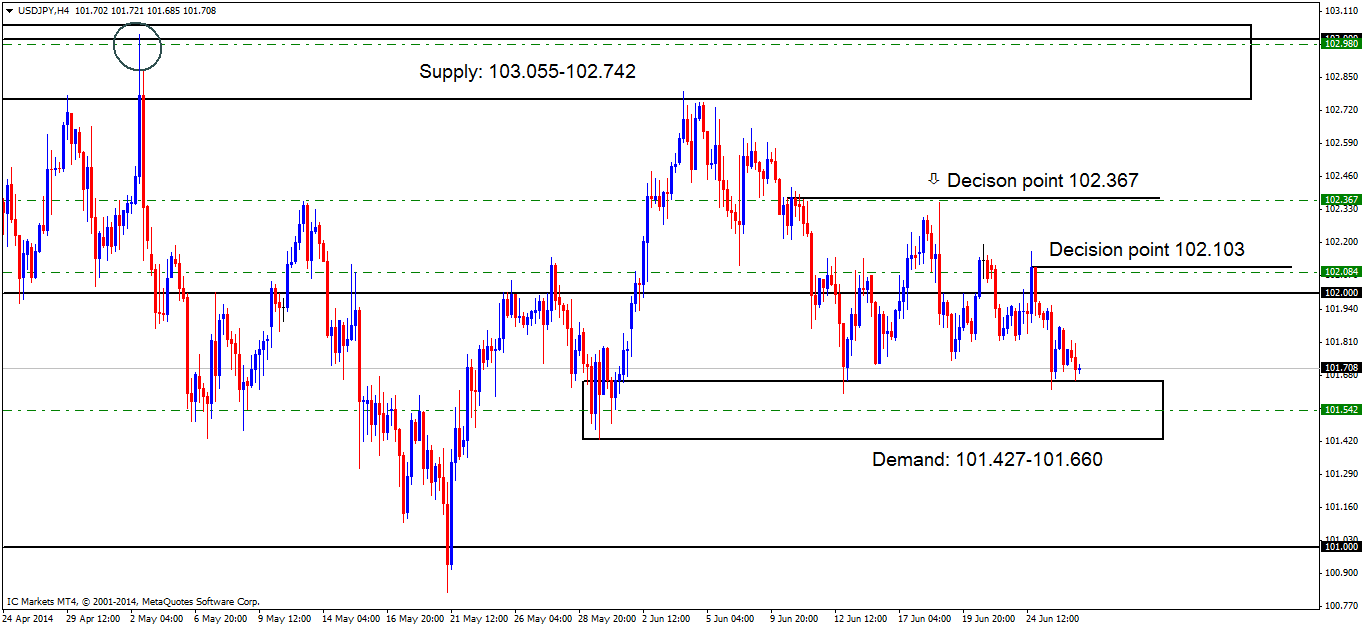The width and height of the screenshot is (1362, 627).
Task: Click the 101.290 value on price axis
Action: pyautogui.click(x=1340, y=473)
